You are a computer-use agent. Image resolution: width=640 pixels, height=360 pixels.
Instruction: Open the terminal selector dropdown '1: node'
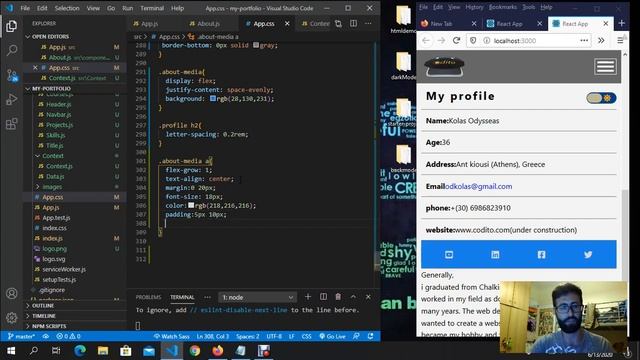point(257,297)
